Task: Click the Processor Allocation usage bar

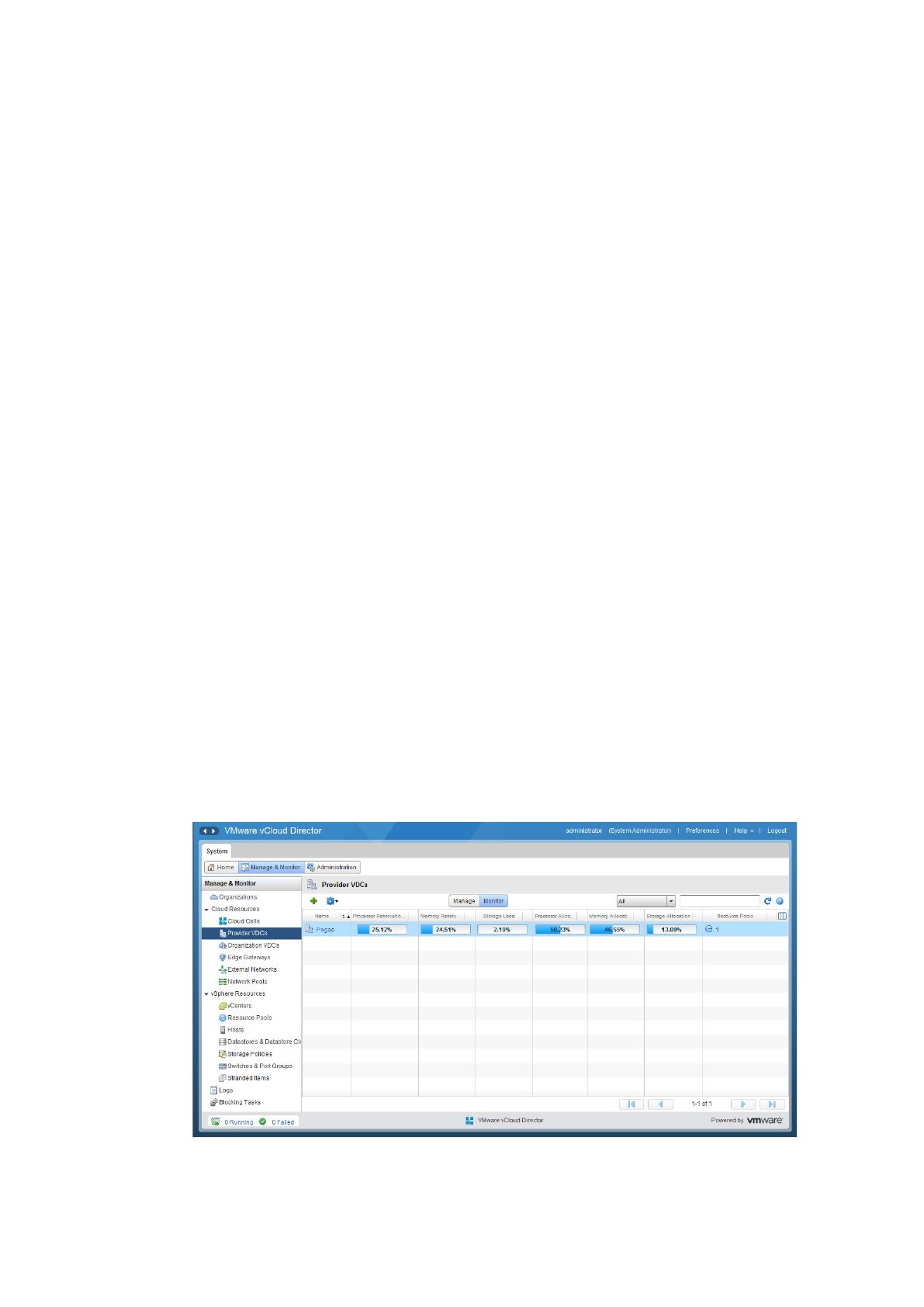Action: click(560, 929)
